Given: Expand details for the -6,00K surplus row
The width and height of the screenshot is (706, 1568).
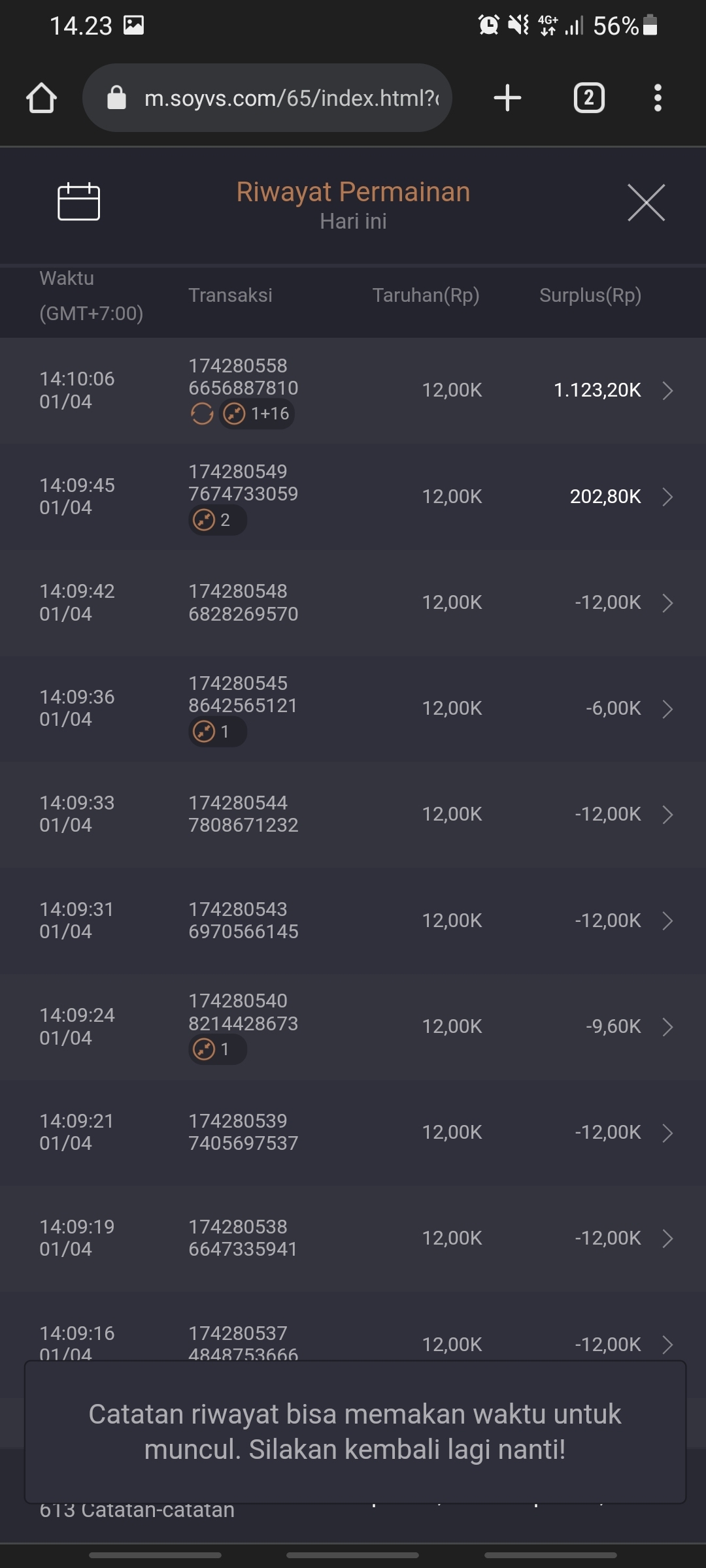Looking at the screenshot, I should [667, 709].
